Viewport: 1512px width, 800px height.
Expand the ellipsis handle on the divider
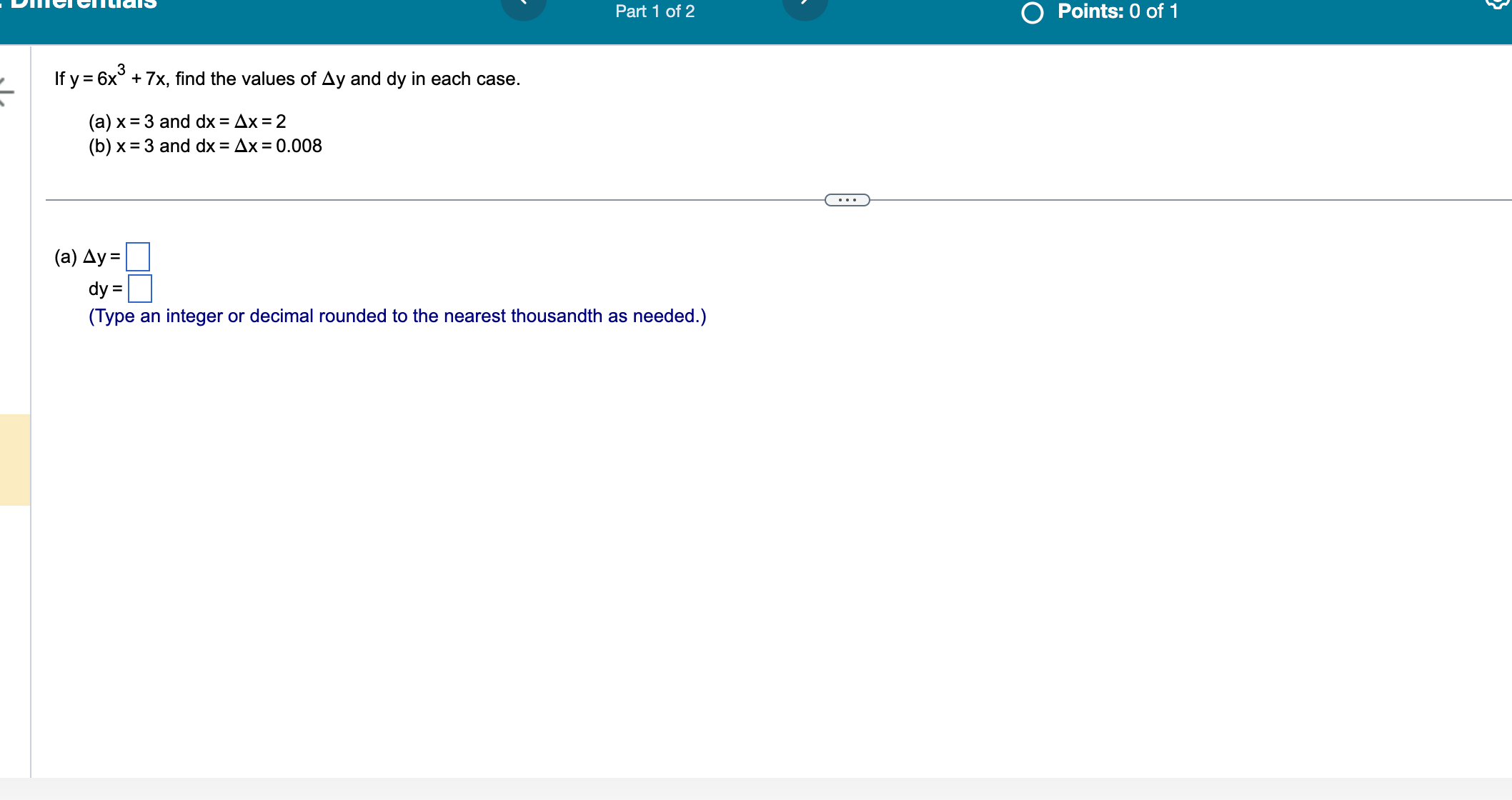847,200
